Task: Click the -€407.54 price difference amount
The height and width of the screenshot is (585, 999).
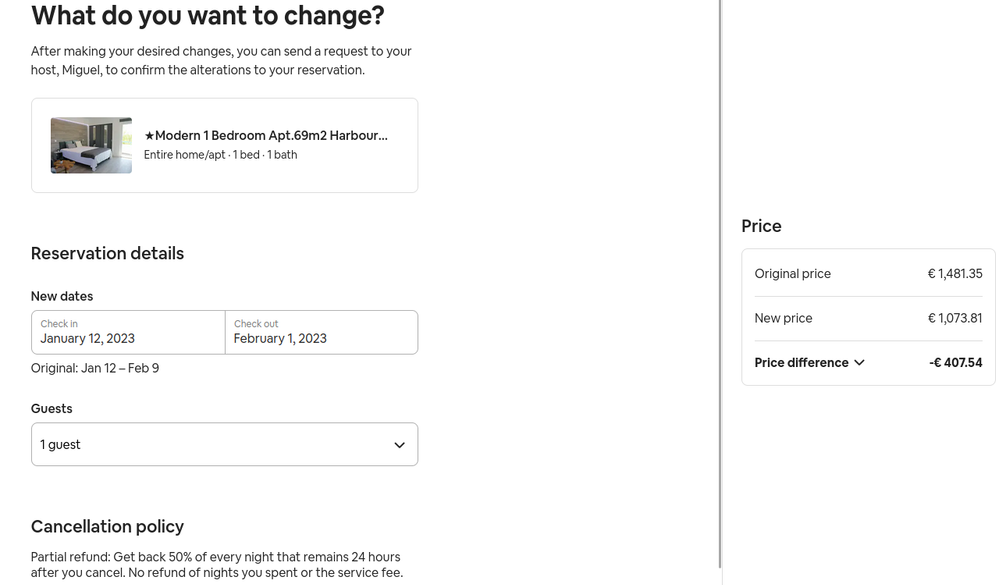Action: (955, 363)
